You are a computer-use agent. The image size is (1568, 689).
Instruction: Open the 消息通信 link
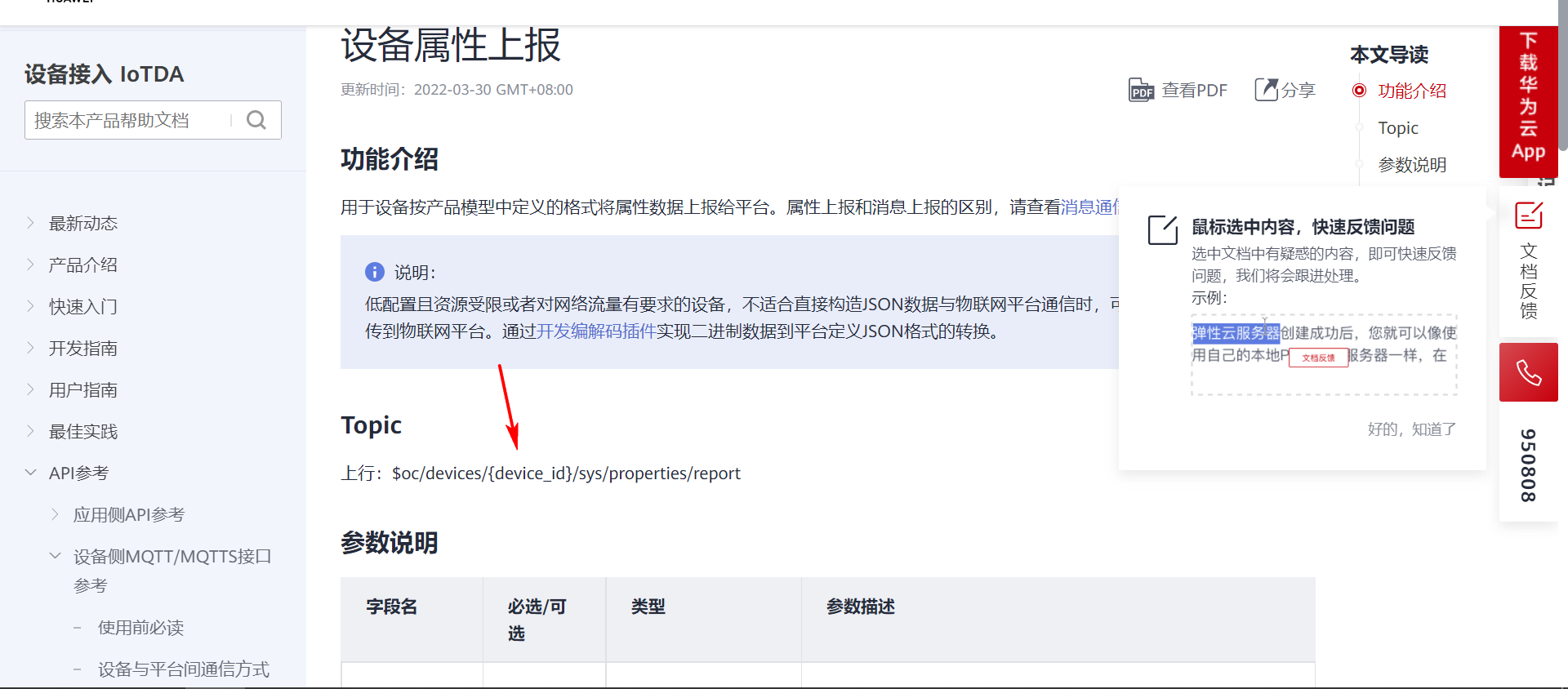click(1089, 207)
